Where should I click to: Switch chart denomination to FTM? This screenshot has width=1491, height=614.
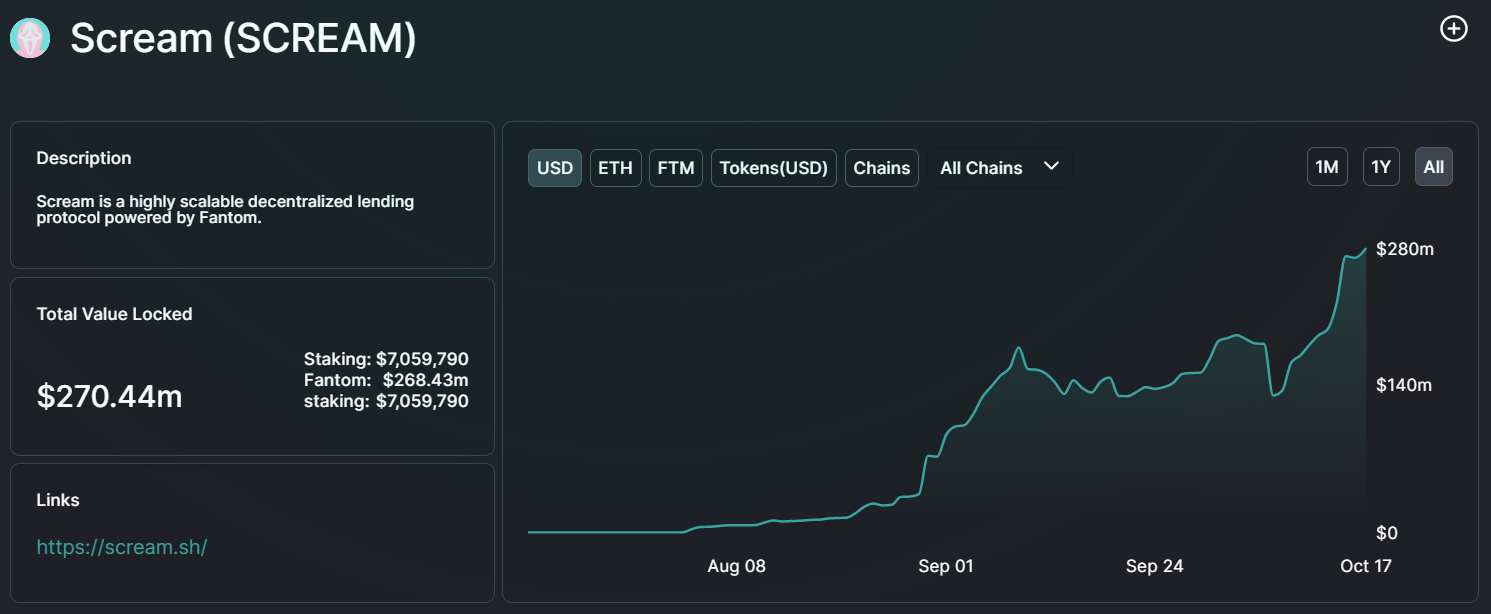(x=676, y=168)
